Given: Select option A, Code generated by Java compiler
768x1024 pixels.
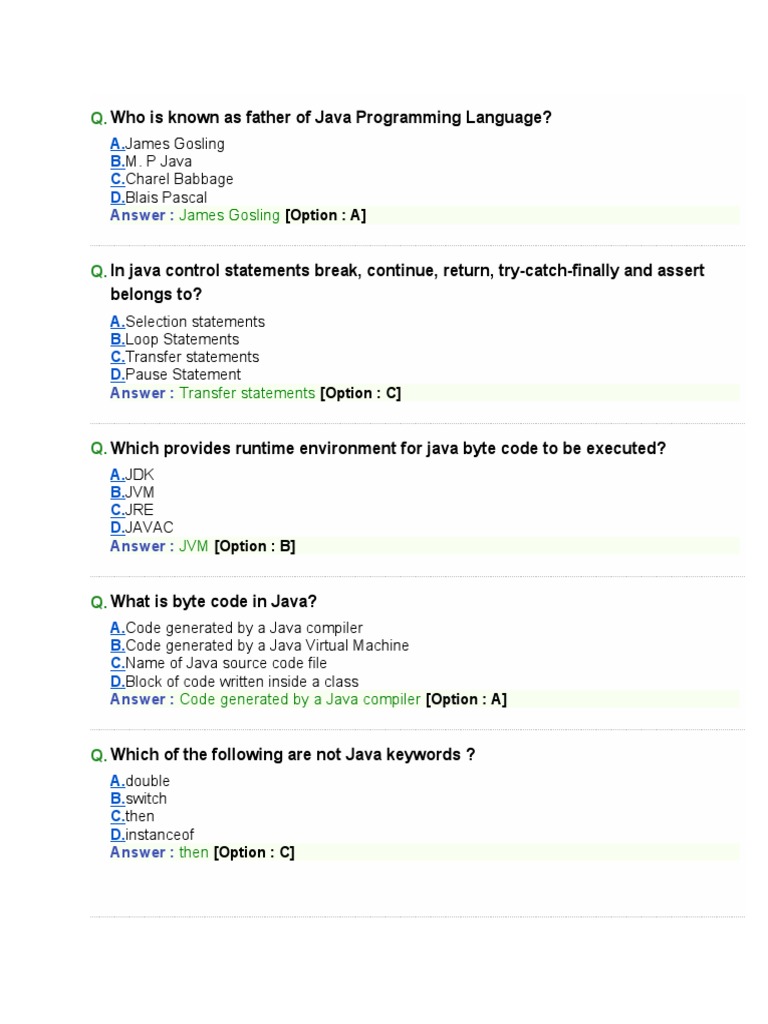Looking at the screenshot, I should pyautogui.click(x=118, y=628).
